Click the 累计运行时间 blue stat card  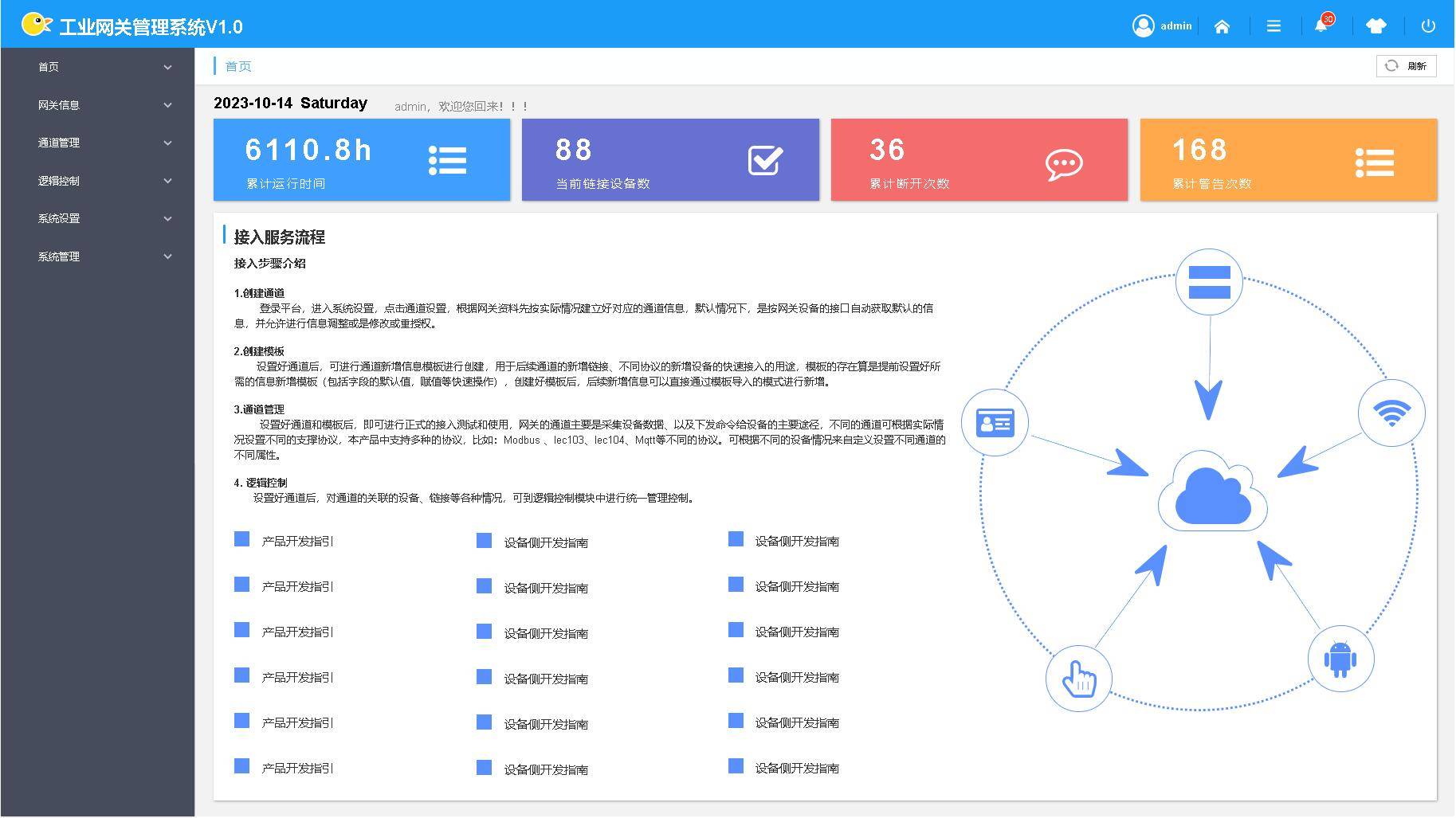coord(361,160)
